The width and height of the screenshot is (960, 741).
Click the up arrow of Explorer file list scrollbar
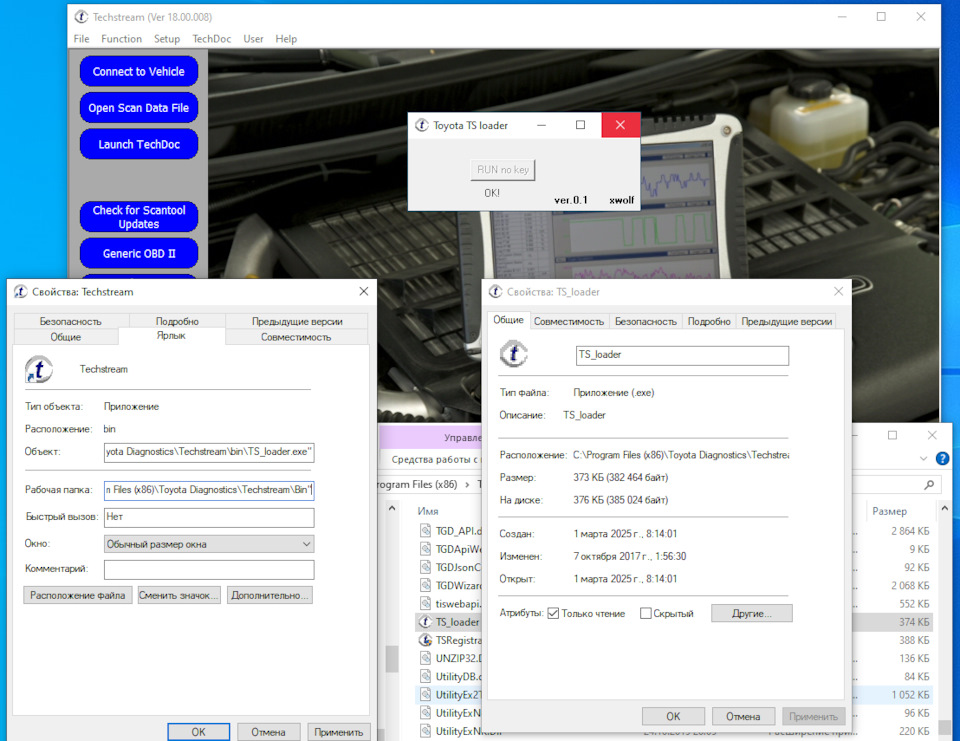click(945, 509)
